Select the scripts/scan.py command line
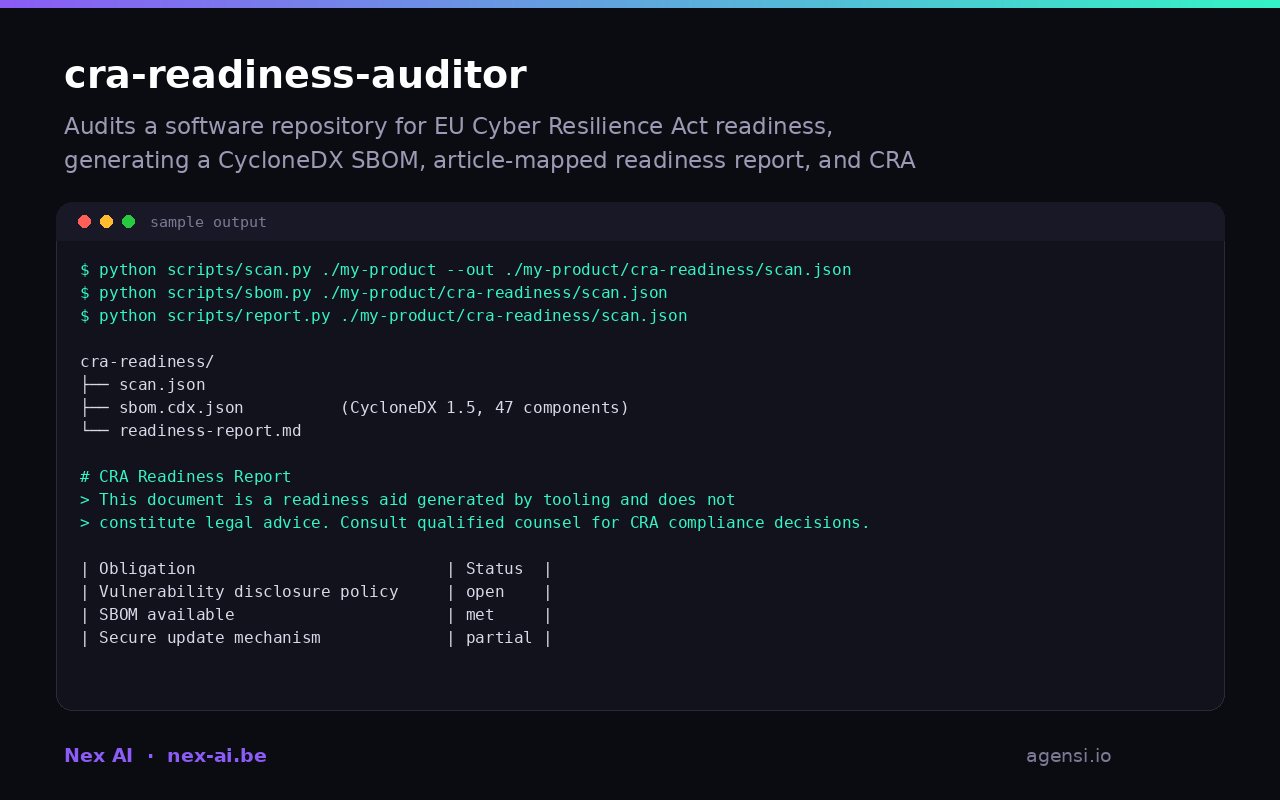Image resolution: width=1280 pixels, height=800 pixels. (466, 270)
